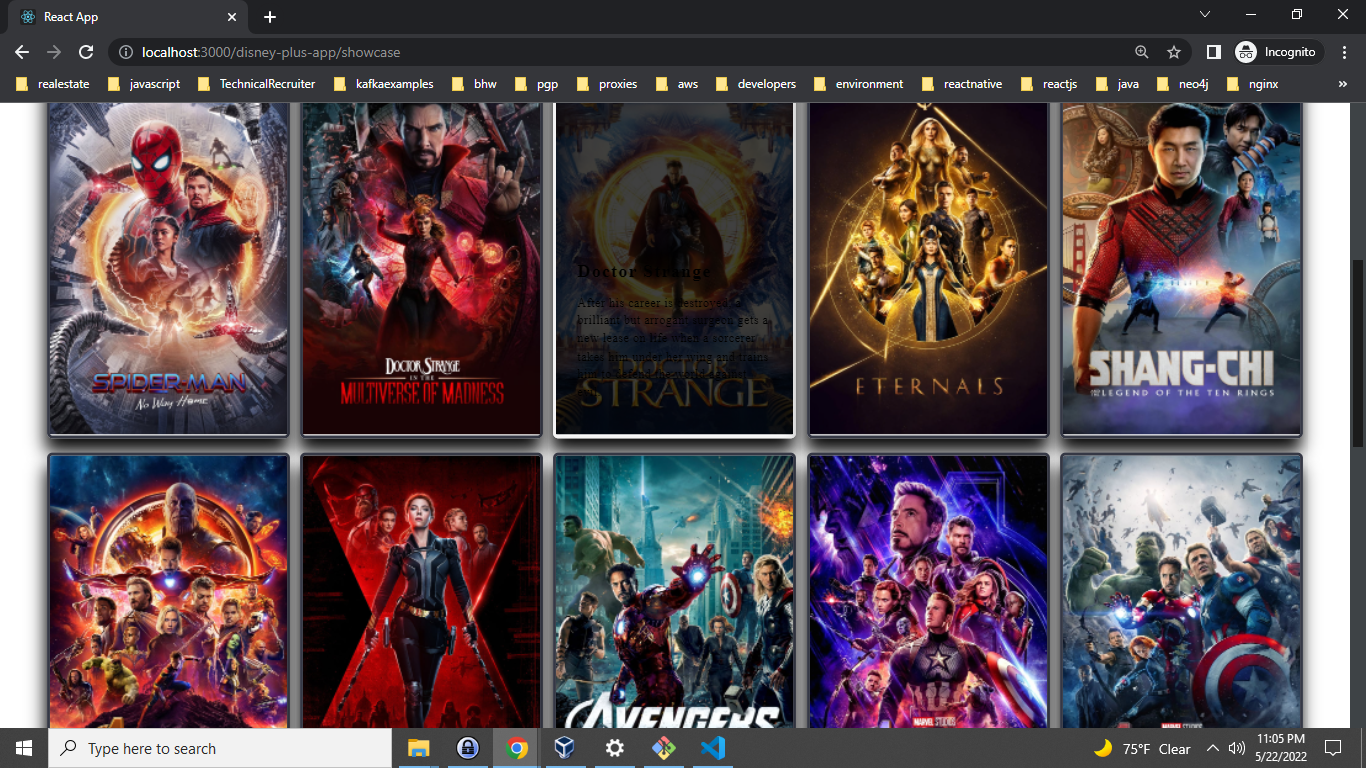Image resolution: width=1366 pixels, height=768 pixels.
Task: Open Settings gear in the taskbar
Action: 614,748
